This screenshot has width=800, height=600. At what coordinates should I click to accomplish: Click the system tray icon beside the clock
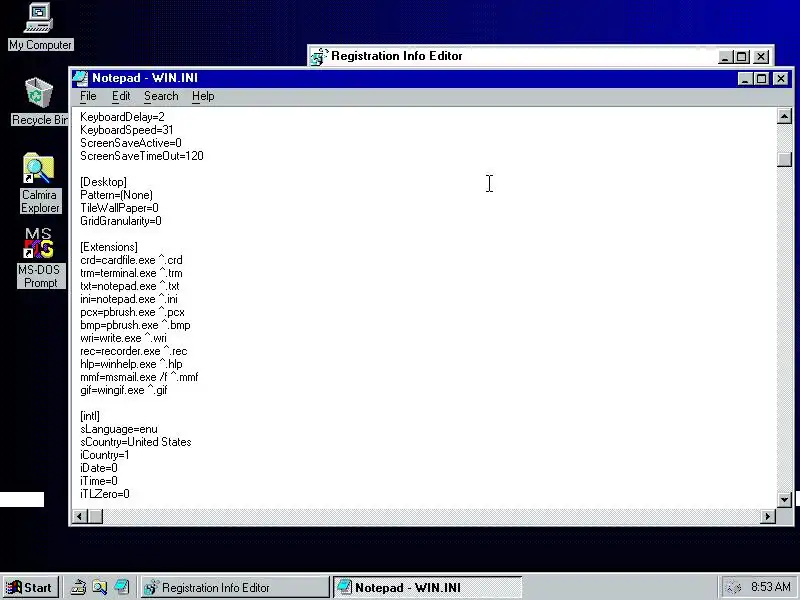coord(733,587)
